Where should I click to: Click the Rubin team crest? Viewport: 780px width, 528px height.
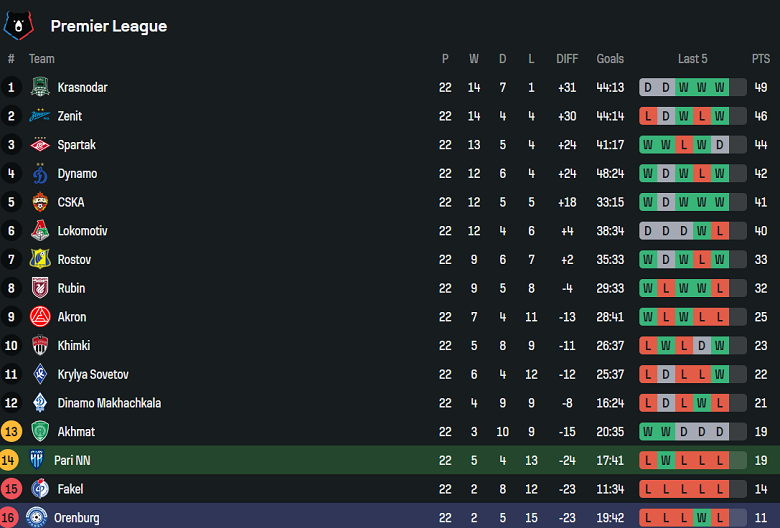coord(39,288)
